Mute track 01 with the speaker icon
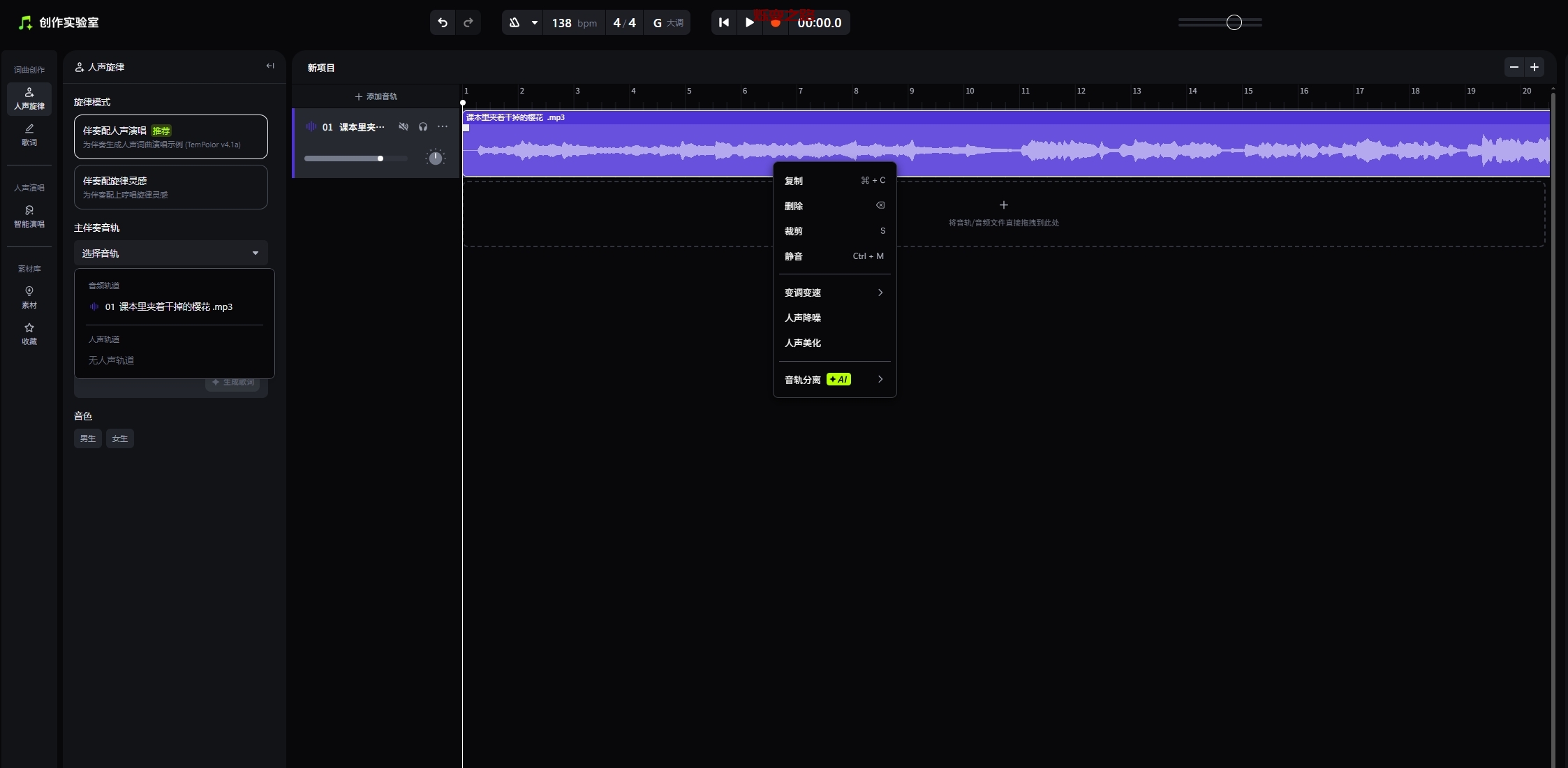1568x768 pixels. [x=403, y=126]
